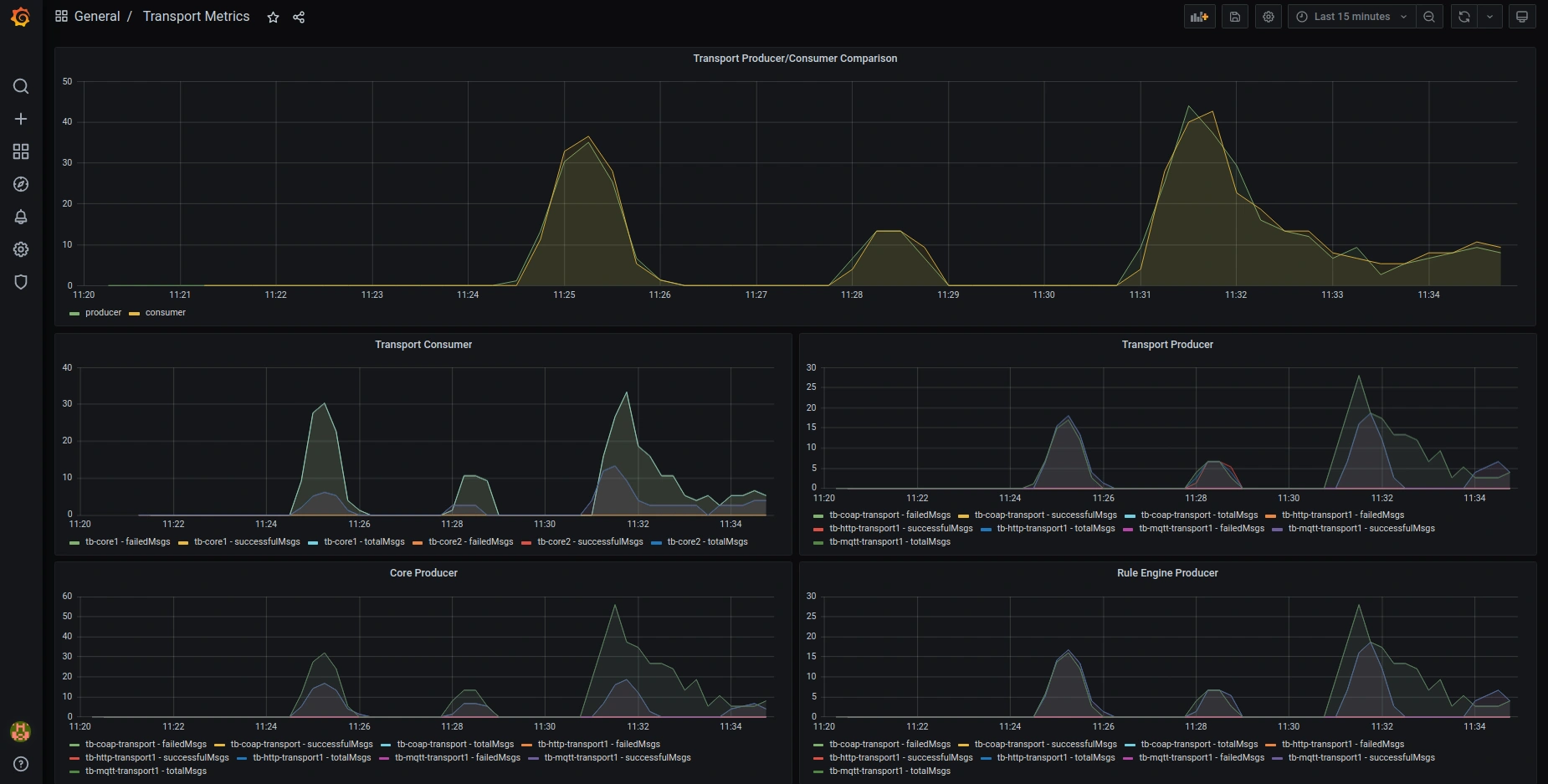Toggle the consumer series in legend
The image size is (1548, 784).
[165, 313]
